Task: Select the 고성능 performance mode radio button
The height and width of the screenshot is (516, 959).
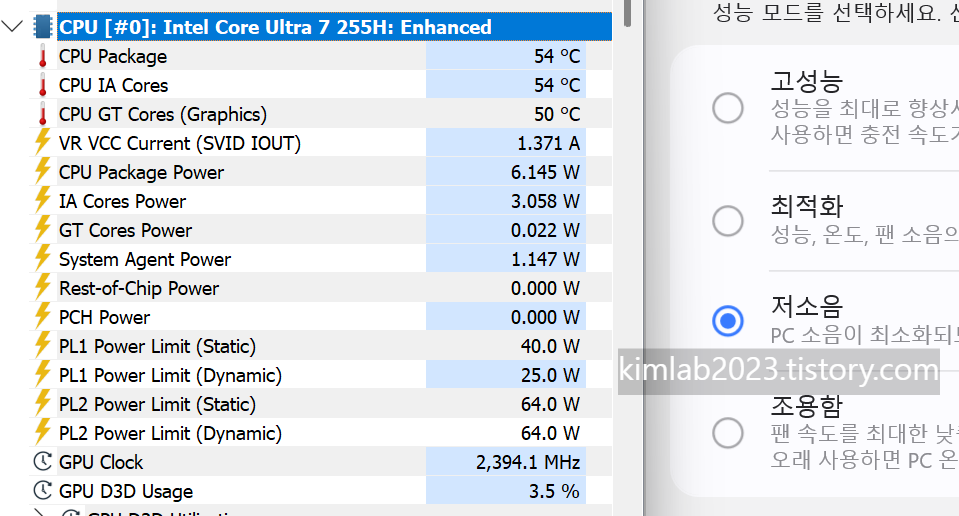Action: click(x=728, y=108)
